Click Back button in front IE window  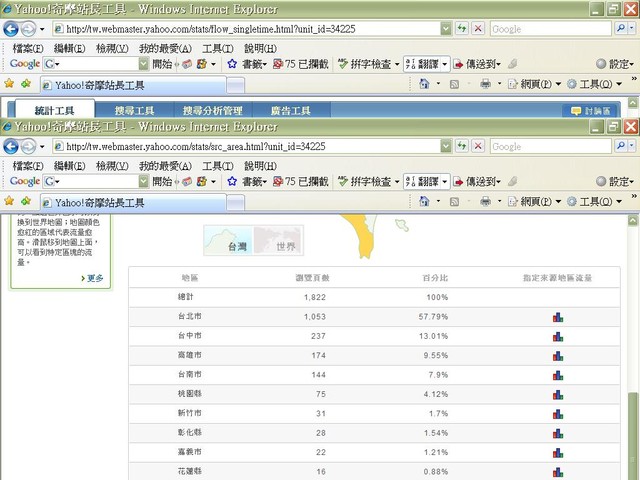[11, 146]
